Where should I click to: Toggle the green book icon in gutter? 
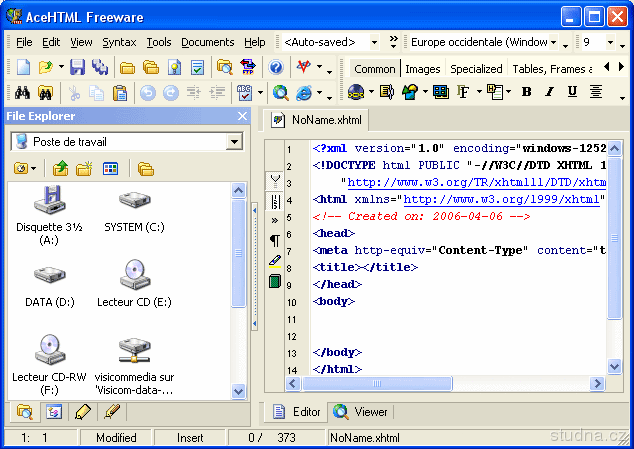coord(275,281)
